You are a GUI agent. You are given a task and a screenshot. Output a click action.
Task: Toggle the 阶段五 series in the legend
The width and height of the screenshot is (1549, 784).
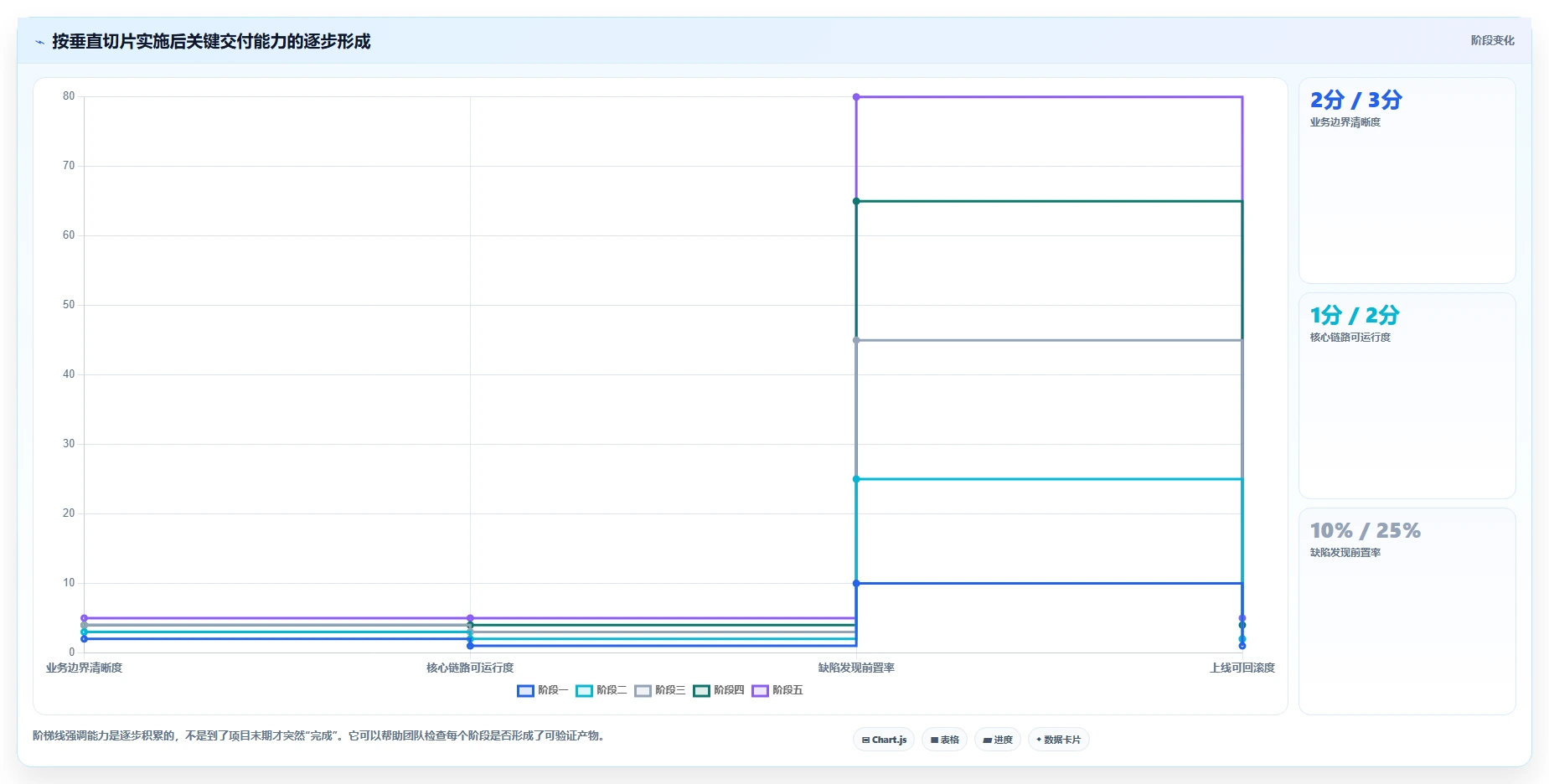777,690
